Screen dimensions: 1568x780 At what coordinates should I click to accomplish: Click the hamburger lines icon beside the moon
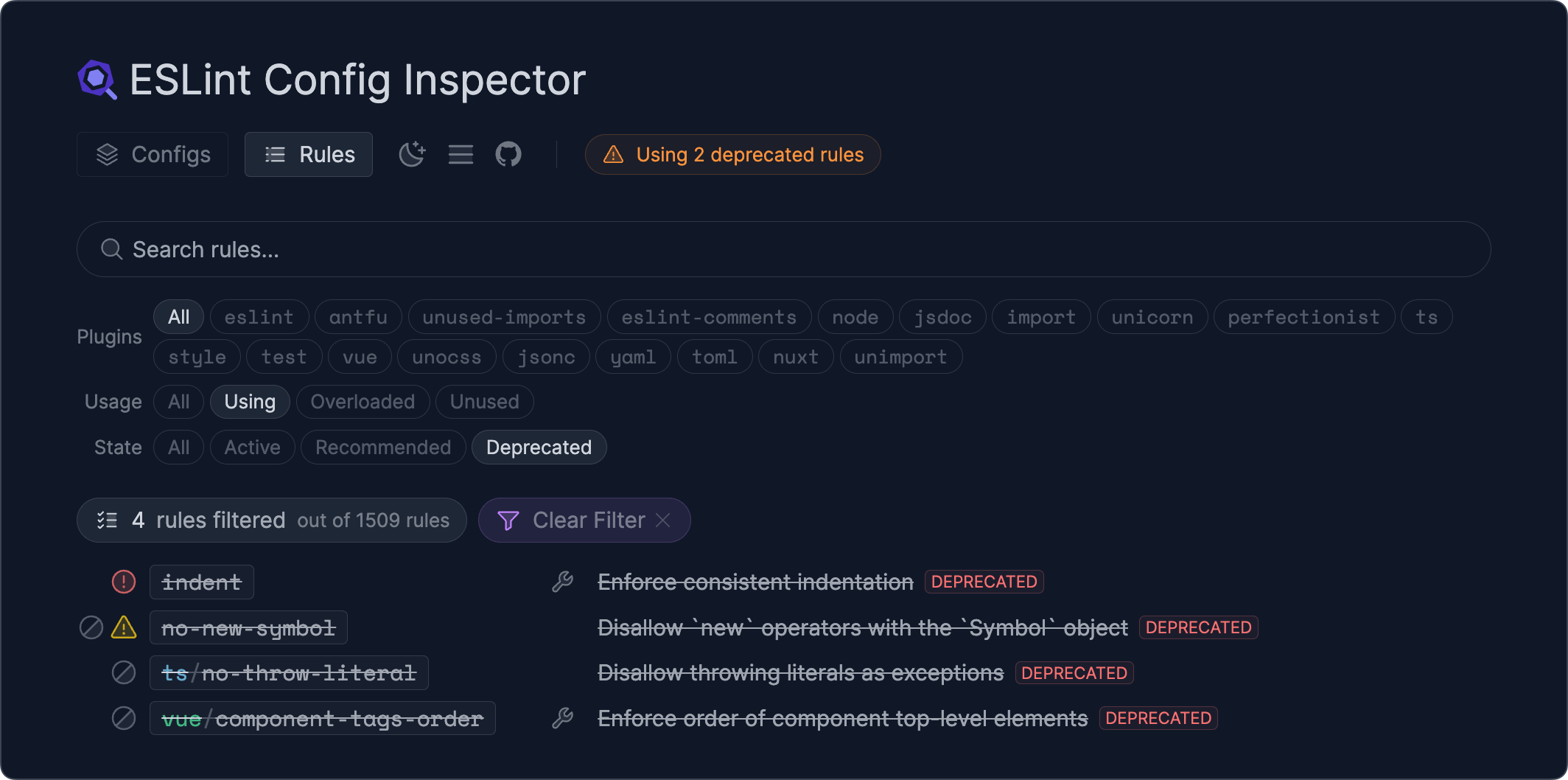point(460,154)
